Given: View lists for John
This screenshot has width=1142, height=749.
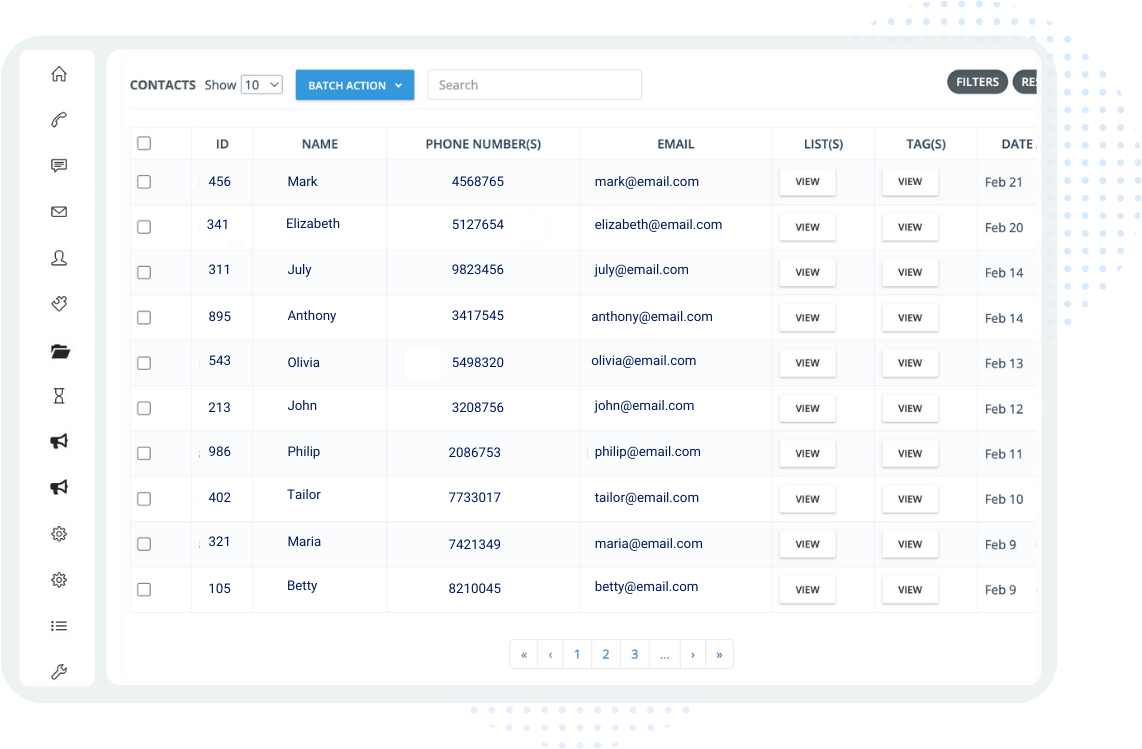Looking at the screenshot, I should point(807,408).
